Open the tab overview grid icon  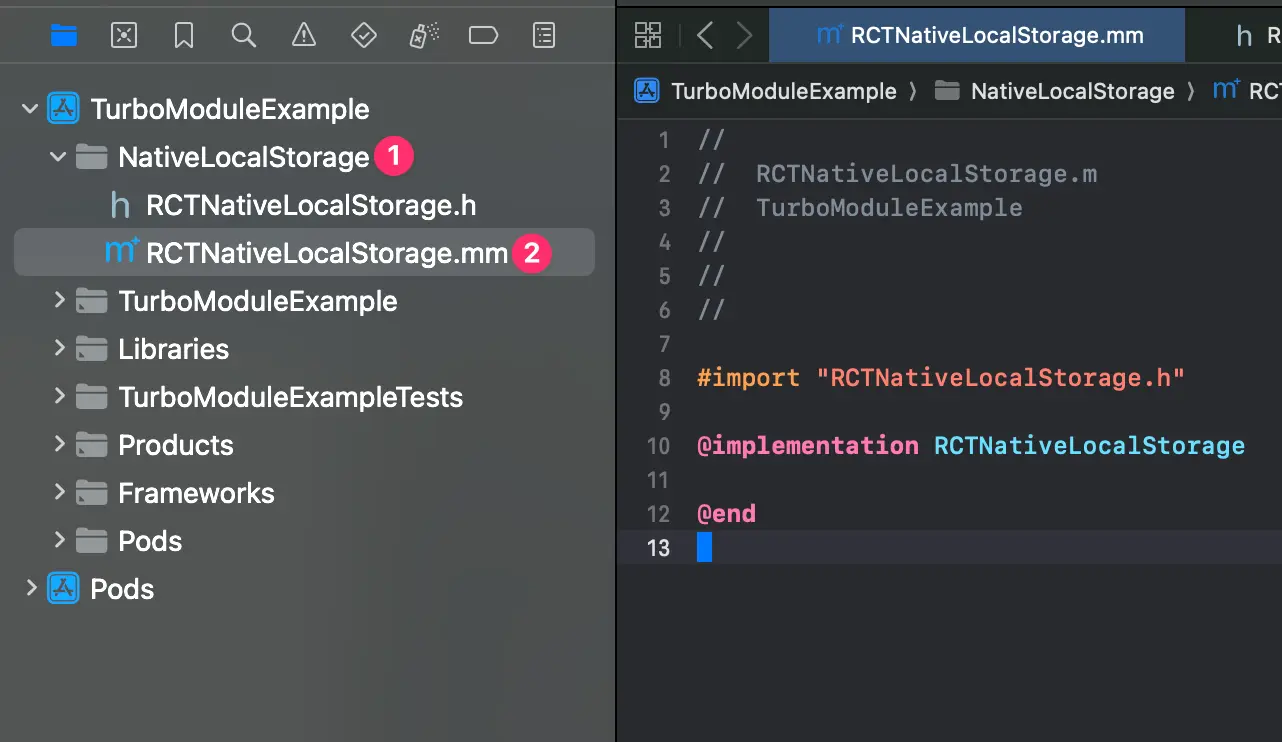(647, 35)
